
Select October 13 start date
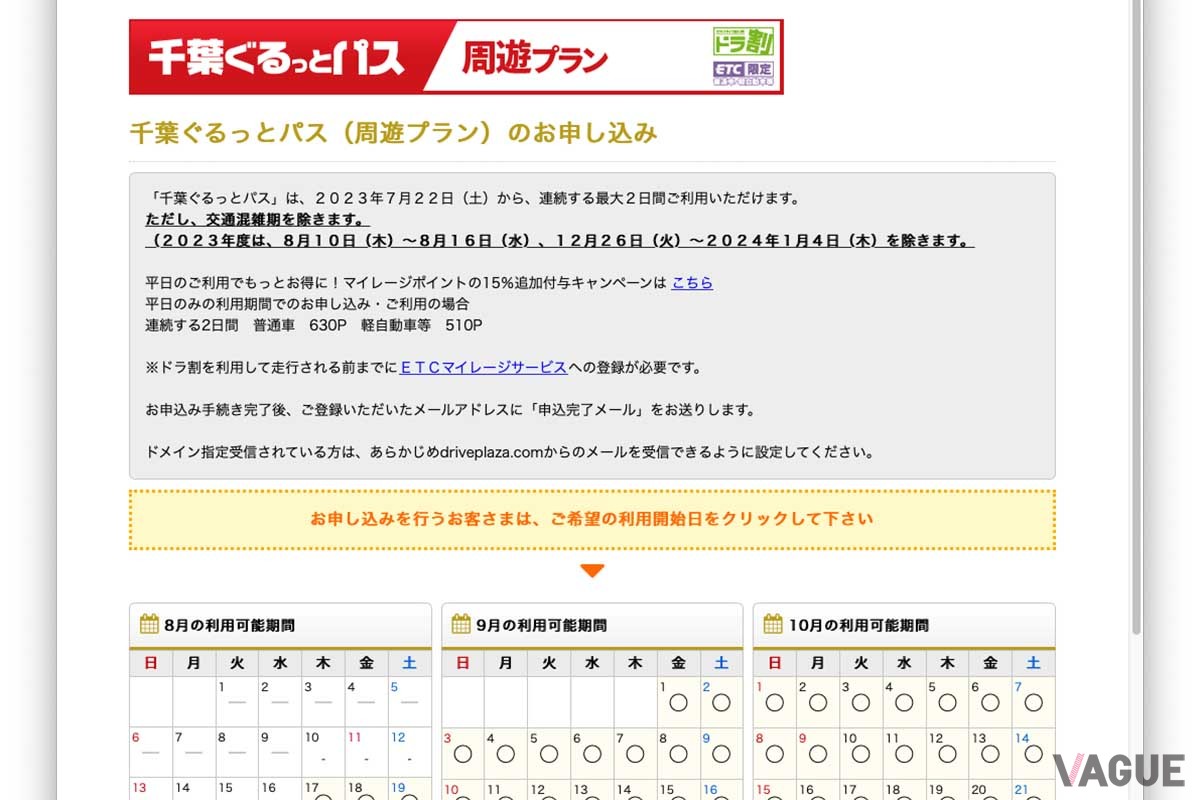990,753
